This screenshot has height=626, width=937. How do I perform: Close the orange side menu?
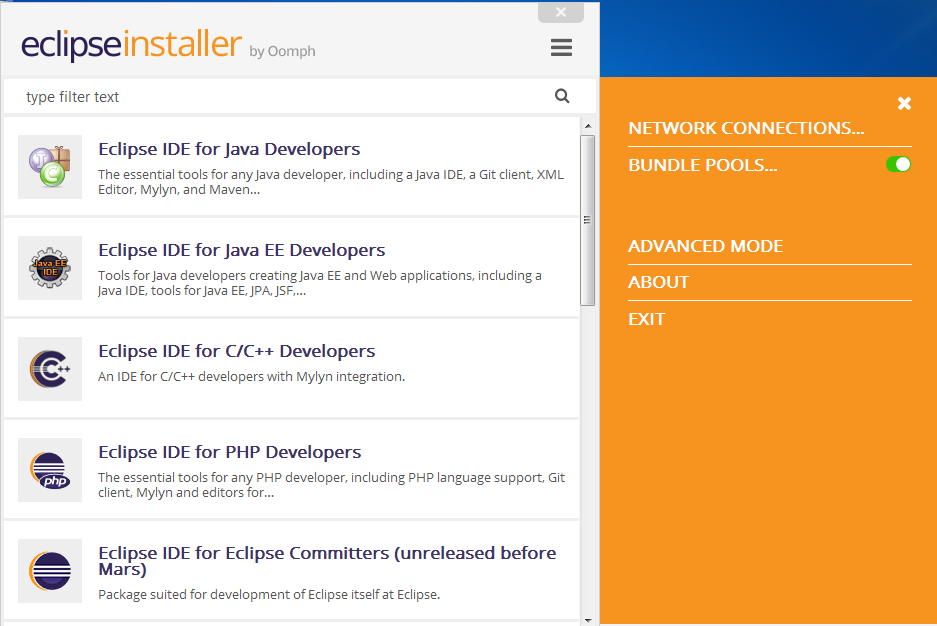pyautogui.click(x=904, y=103)
